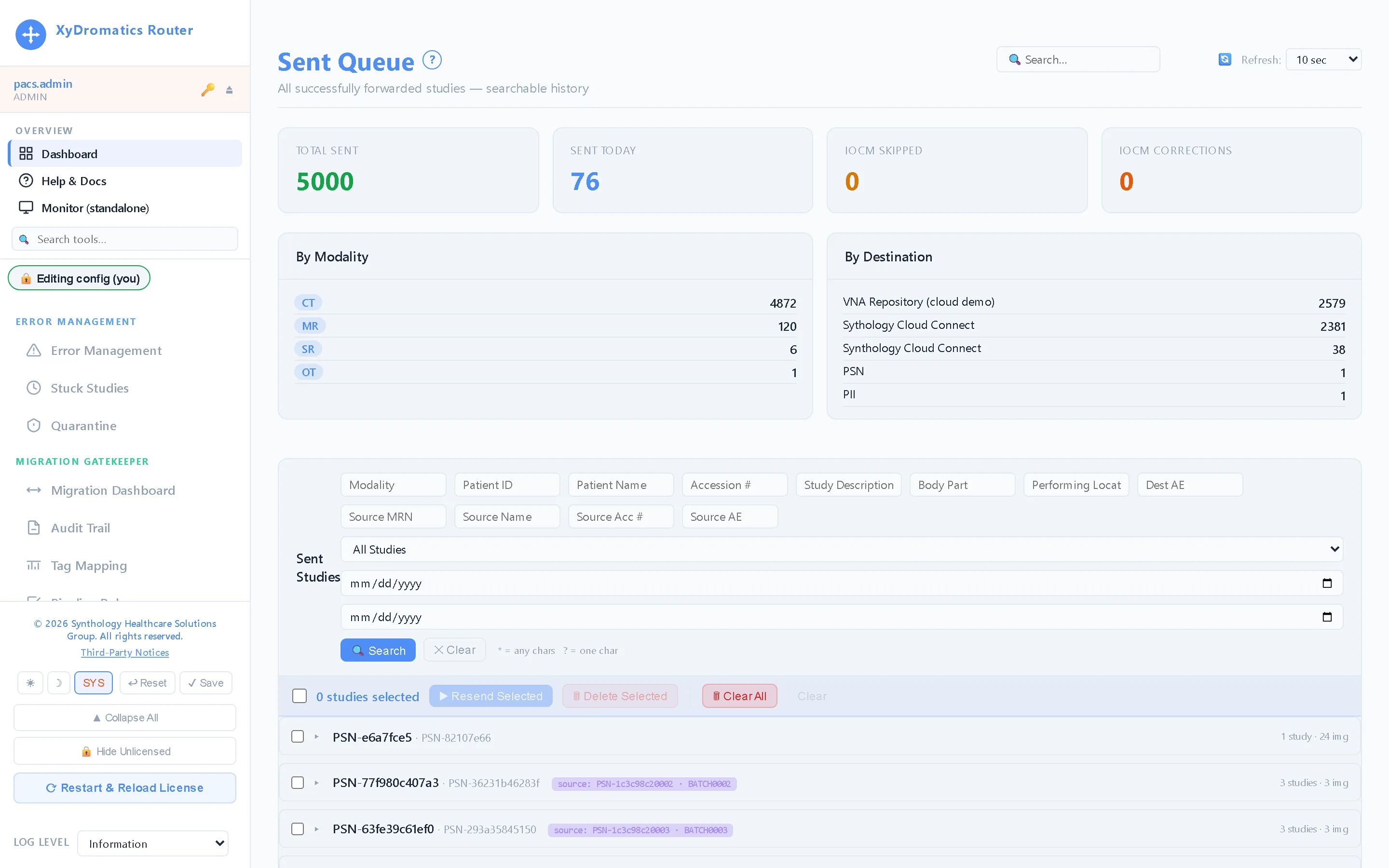Focus the Dest AE filter field

(x=1190, y=485)
